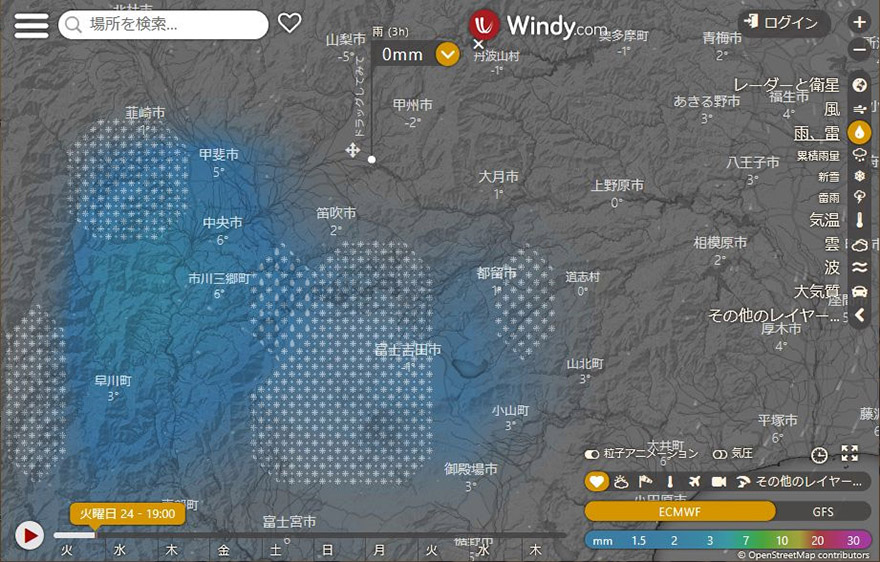Select the clouds layer icon
The height and width of the screenshot is (562, 880).
(859, 243)
